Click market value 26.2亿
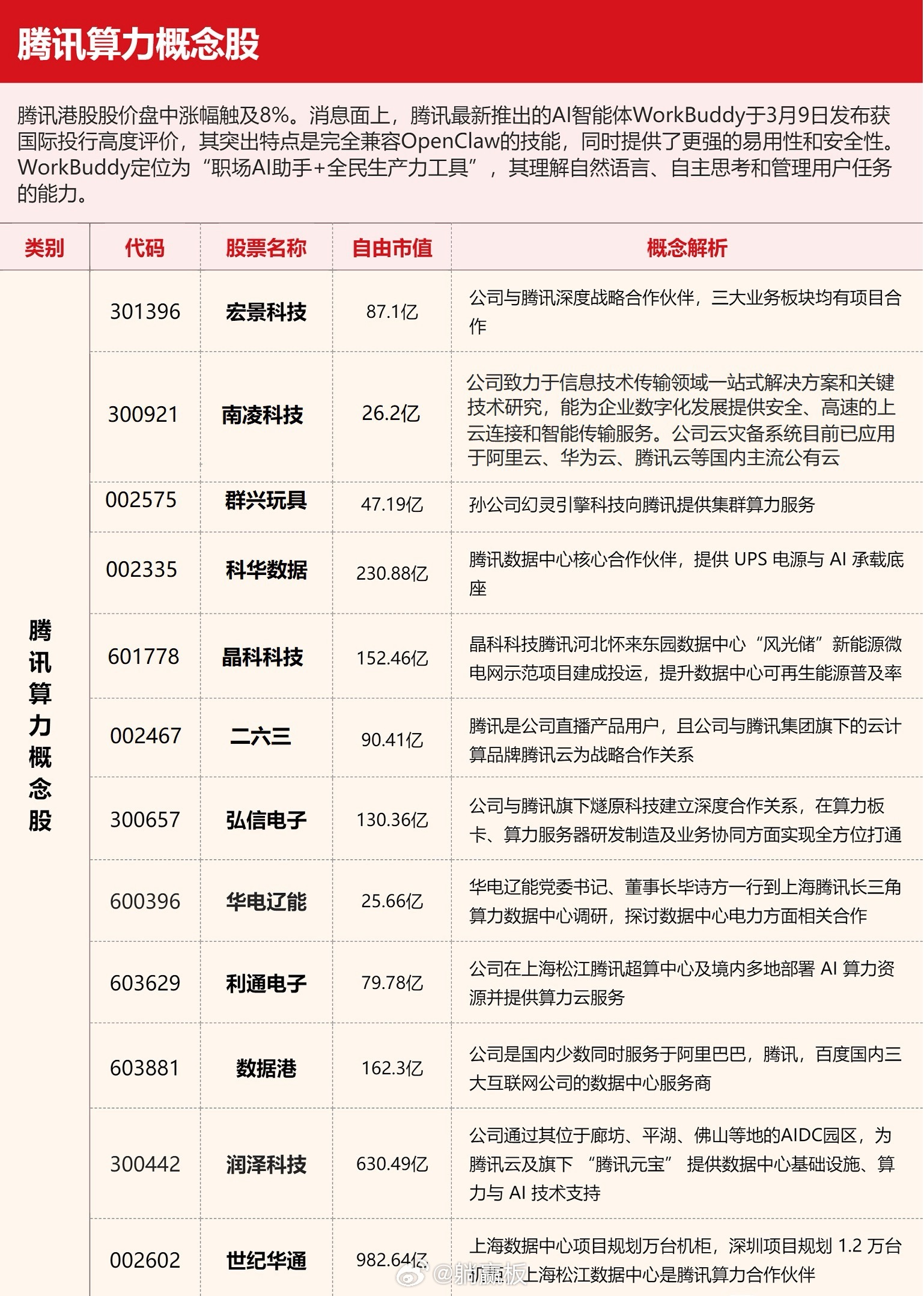The image size is (924, 1296). 391,413
